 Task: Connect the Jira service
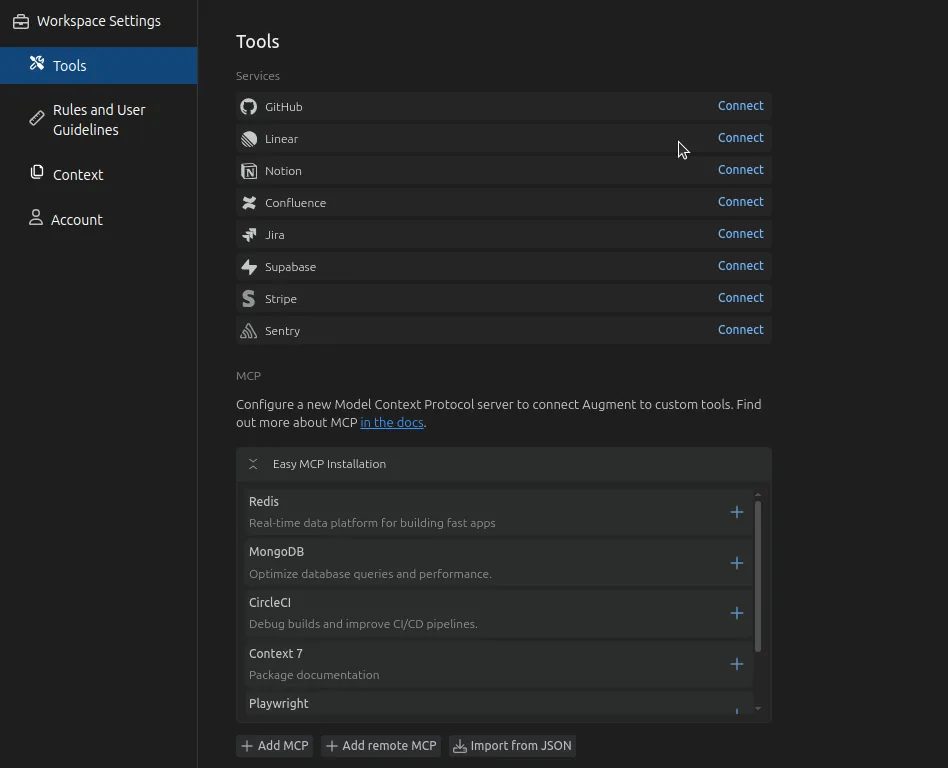(x=741, y=234)
